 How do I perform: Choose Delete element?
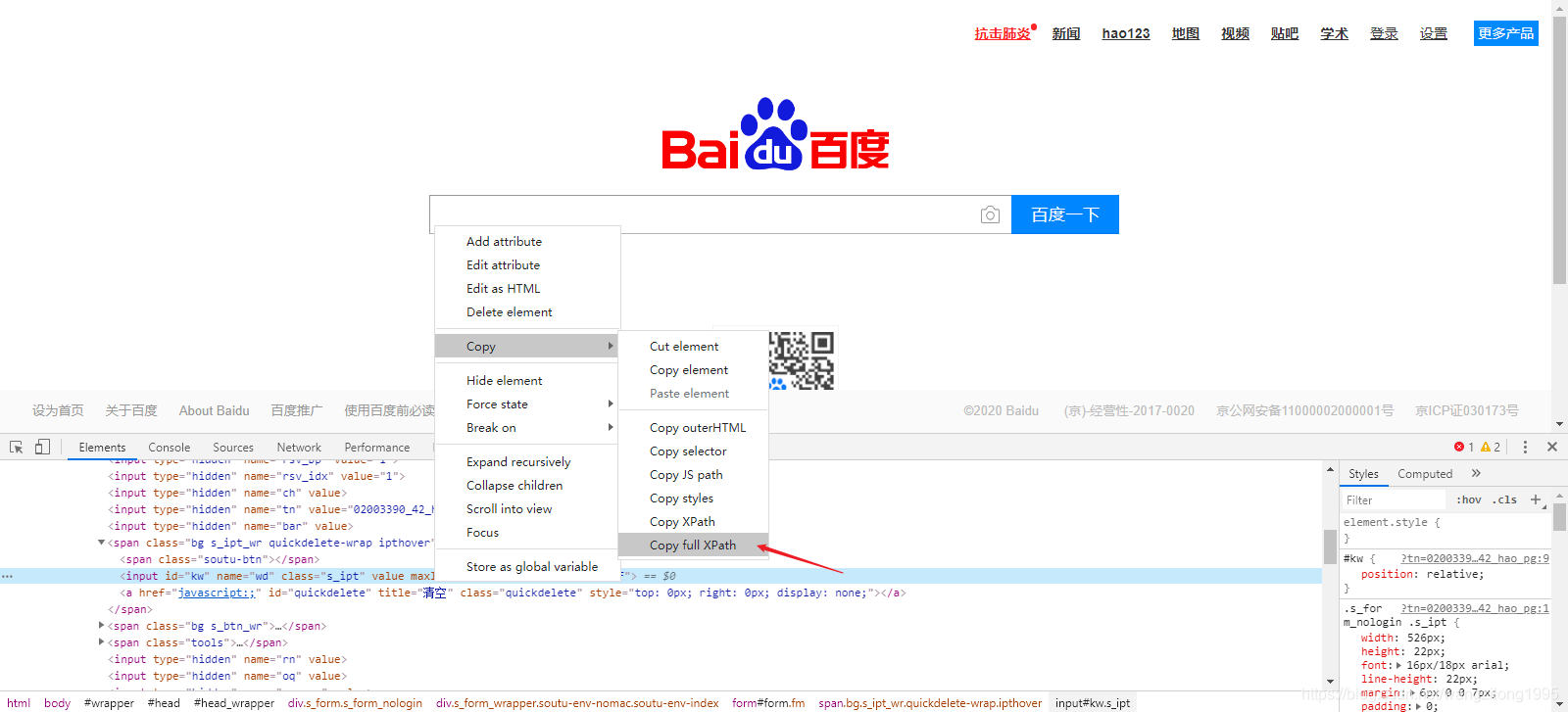527,311
